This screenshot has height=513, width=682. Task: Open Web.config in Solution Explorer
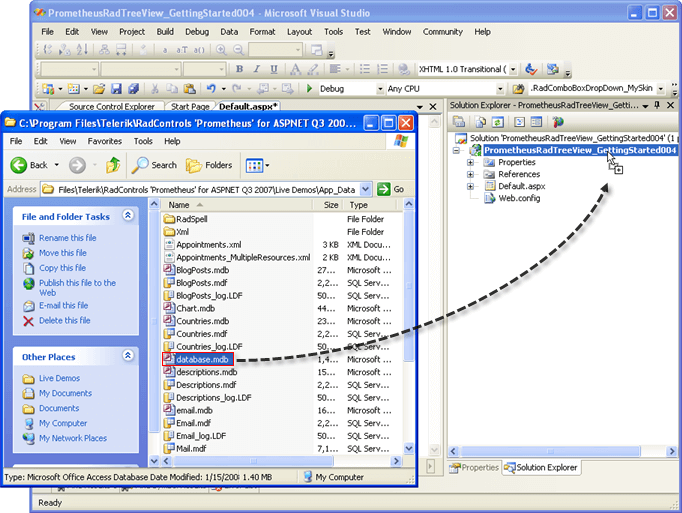[x=519, y=198]
